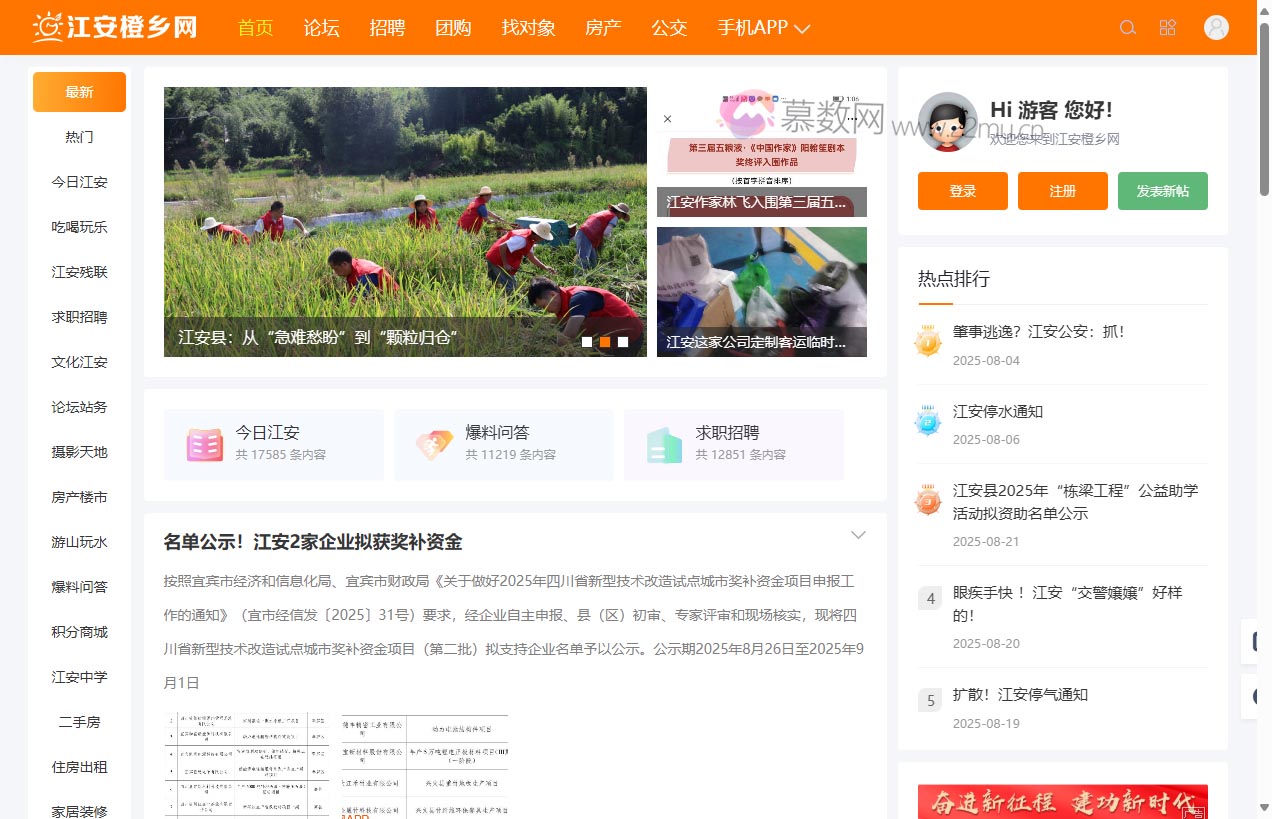Open 求职招聘 via its briefcase icon
Viewport: 1272px width, 819px height.
(x=664, y=444)
